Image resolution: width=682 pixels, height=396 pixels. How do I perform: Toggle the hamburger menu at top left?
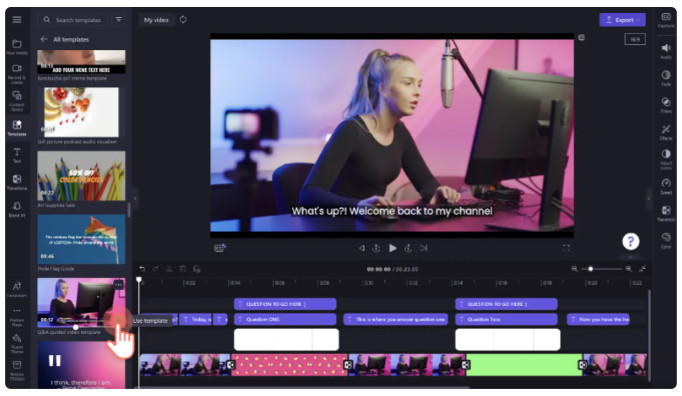coord(17,20)
